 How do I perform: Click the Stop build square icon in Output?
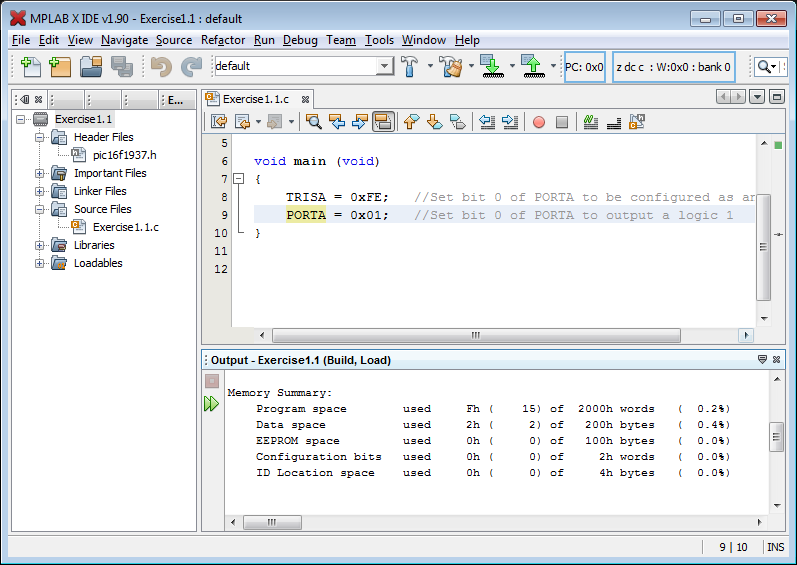pyautogui.click(x=212, y=381)
